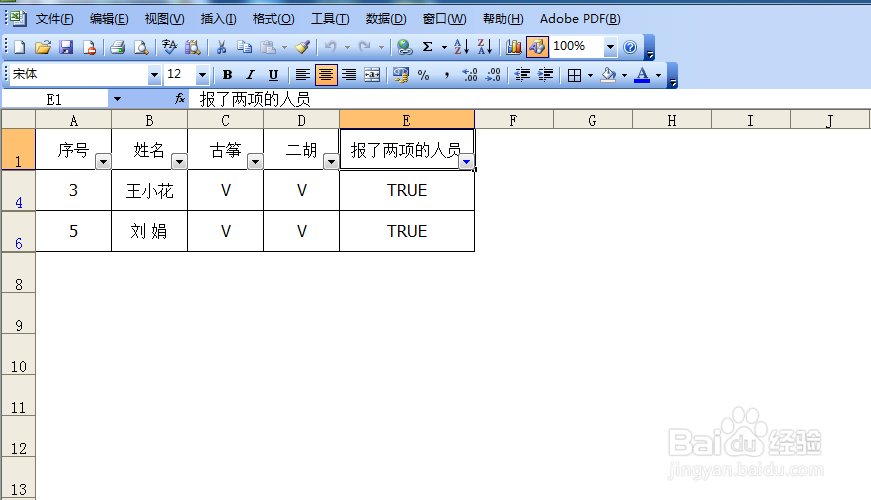The height and width of the screenshot is (500, 871).
Task: Toggle italic formatting
Action: point(251,75)
